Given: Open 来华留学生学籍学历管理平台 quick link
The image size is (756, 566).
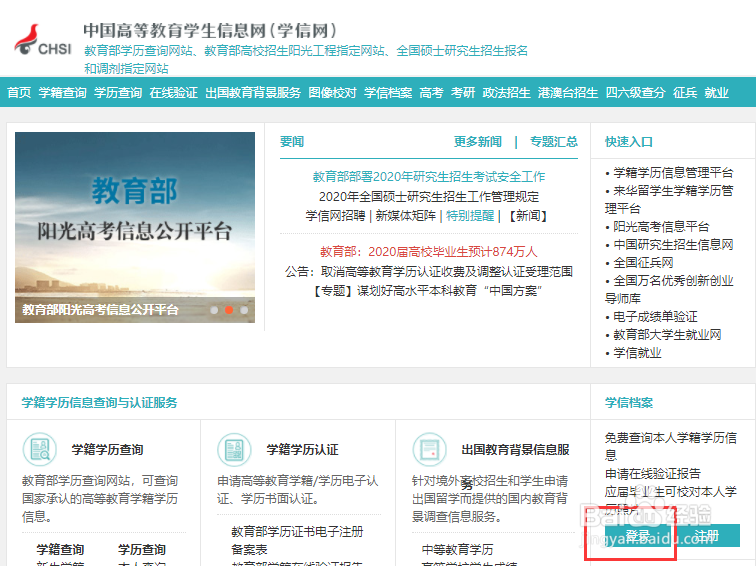Looking at the screenshot, I should coord(669,200).
